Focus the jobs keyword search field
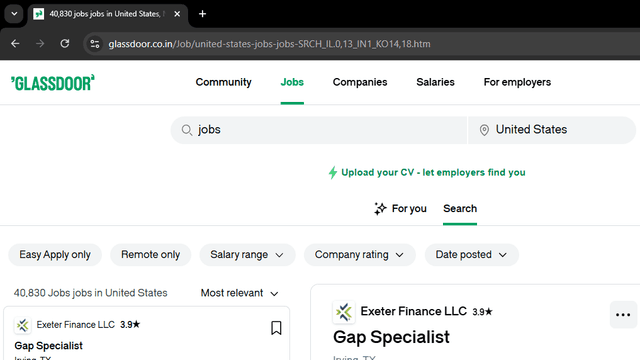 (318, 130)
